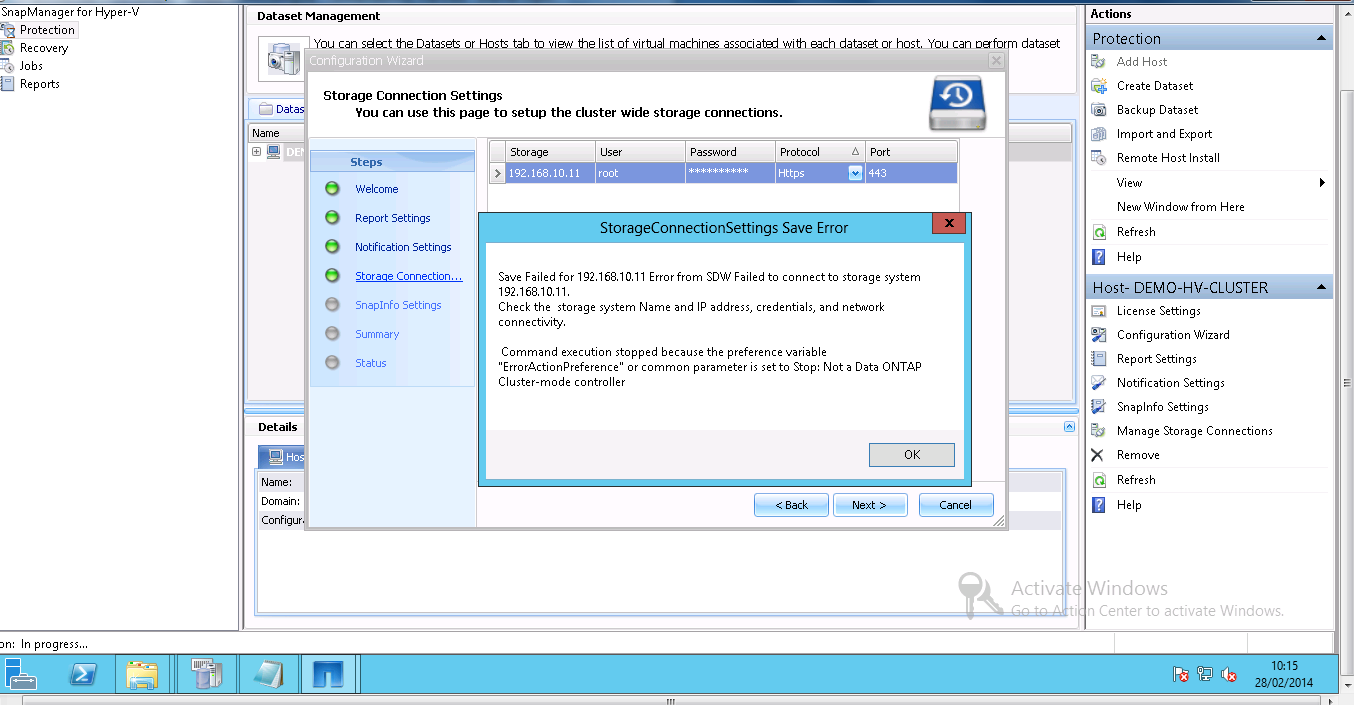Open the Protocol dropdown for 192.168.10.11

click(x=855, y=173)
